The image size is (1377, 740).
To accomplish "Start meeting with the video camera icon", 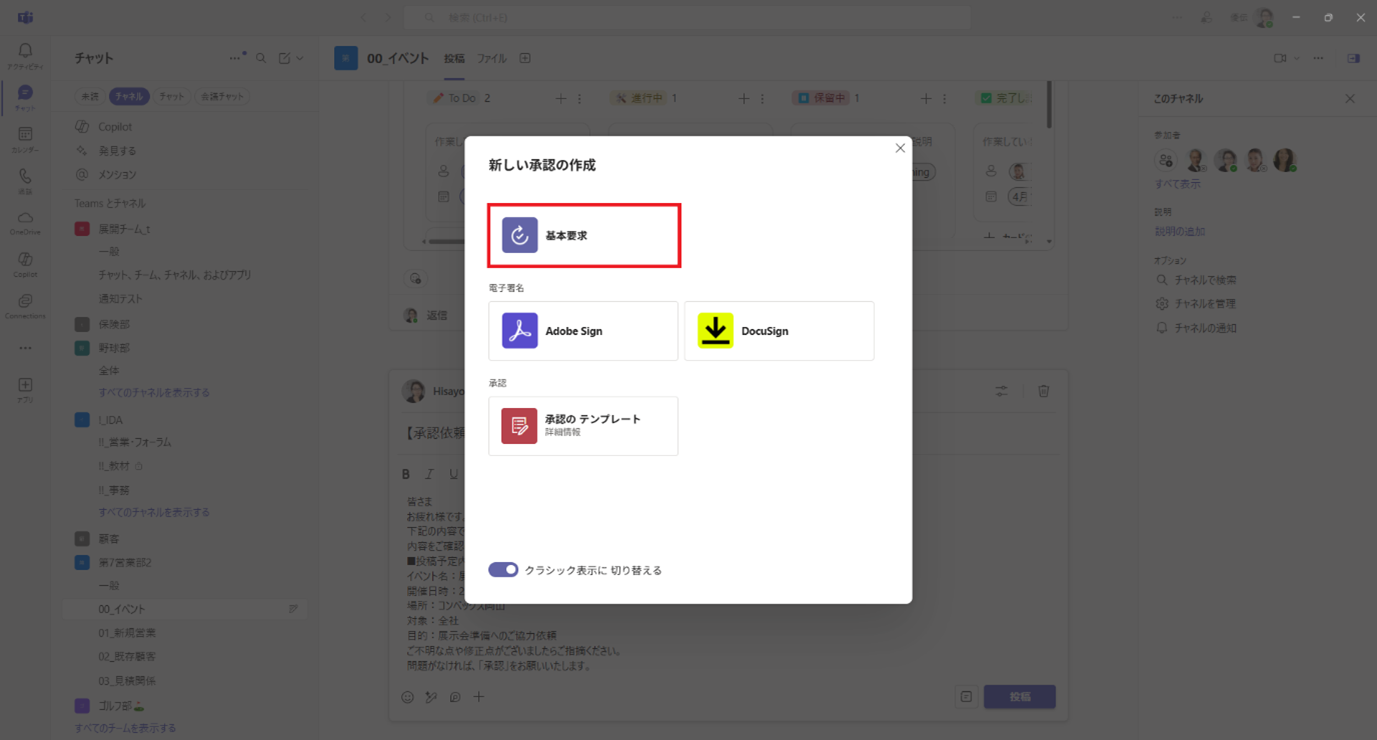I will 1280,59.
